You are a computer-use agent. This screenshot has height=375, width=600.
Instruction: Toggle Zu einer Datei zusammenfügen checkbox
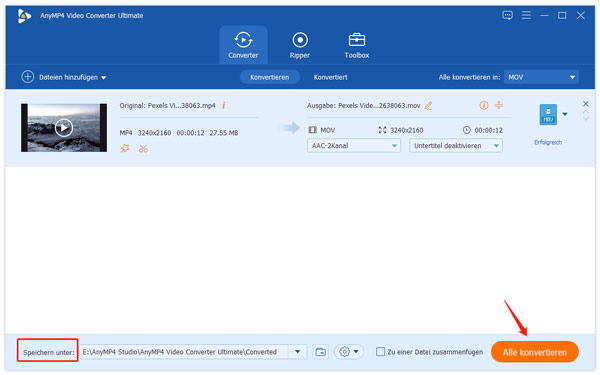coord(380,352)
